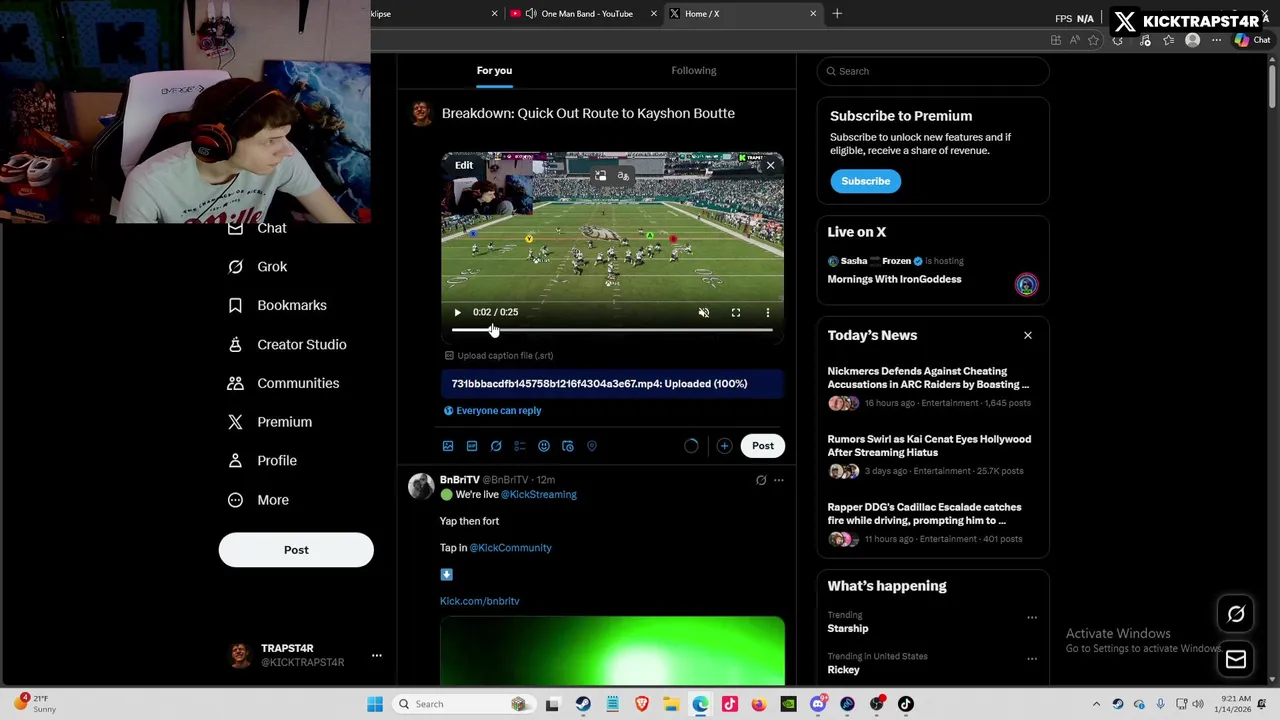Open the video in fullscreen
The image size is (1280, 720).
click(x=736, y=312)
